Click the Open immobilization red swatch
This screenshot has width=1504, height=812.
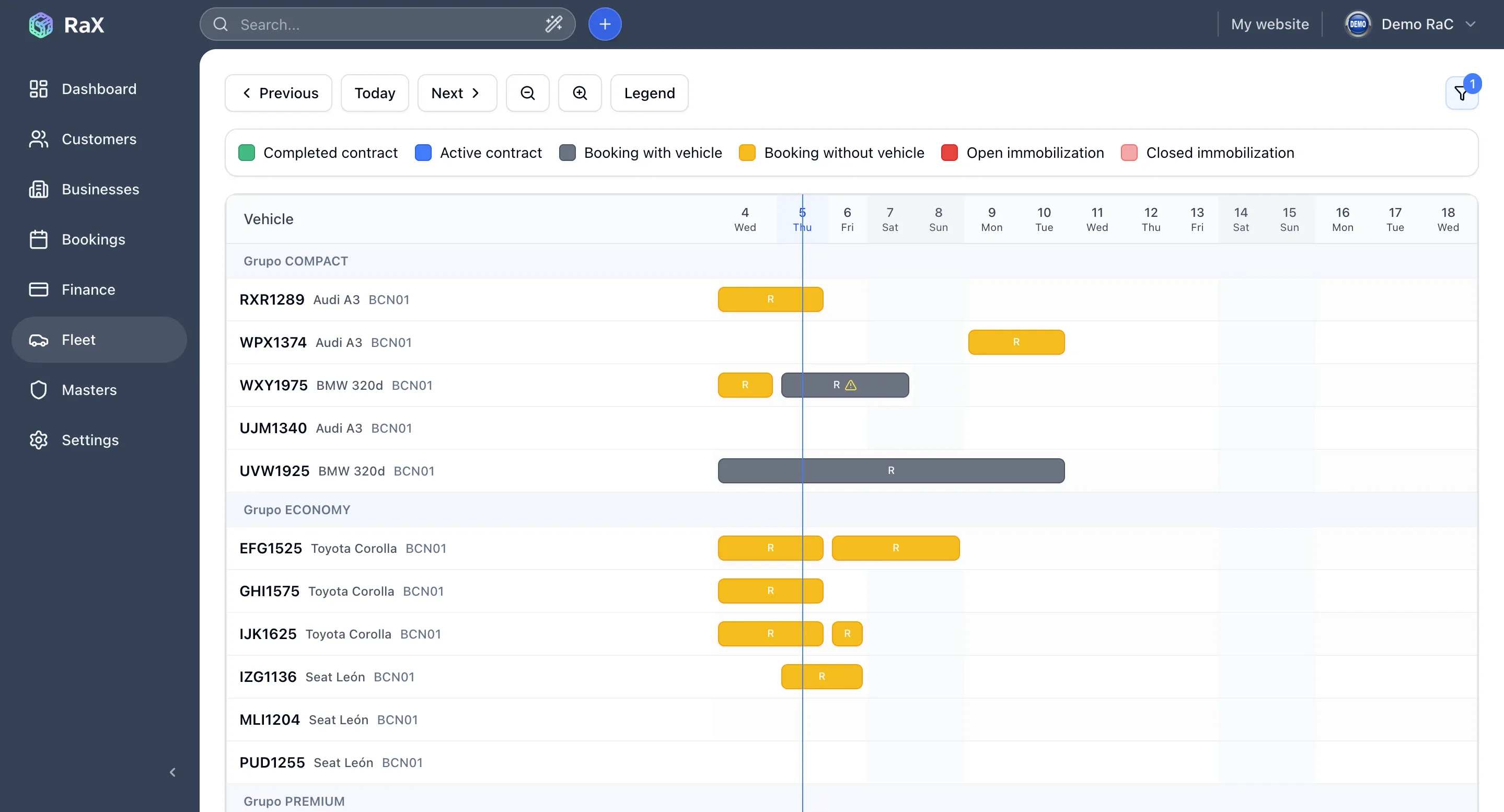pyautogui.click(x=950, y=153)
